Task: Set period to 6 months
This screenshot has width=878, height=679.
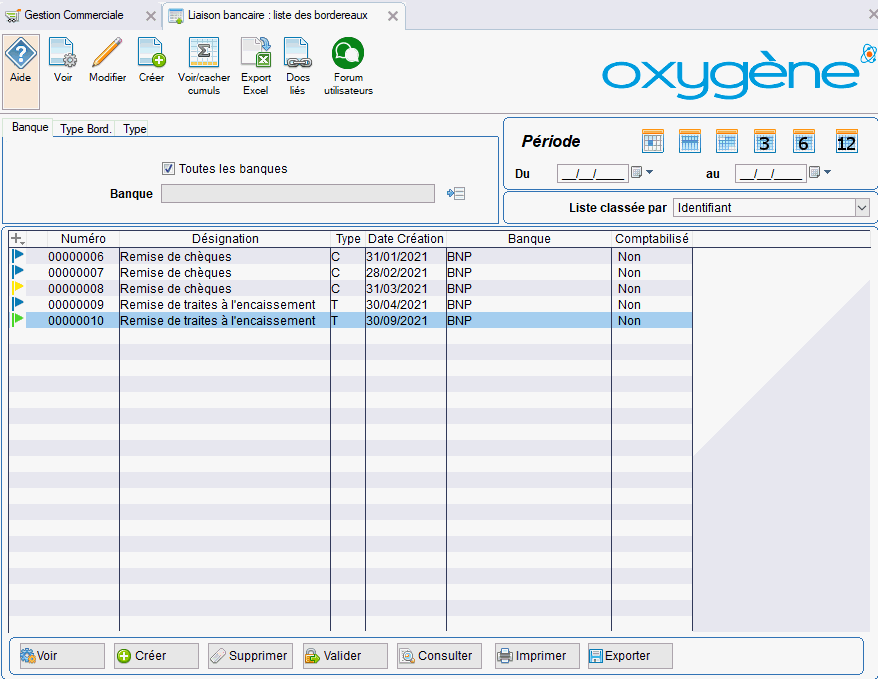Action: click(804, 142)
